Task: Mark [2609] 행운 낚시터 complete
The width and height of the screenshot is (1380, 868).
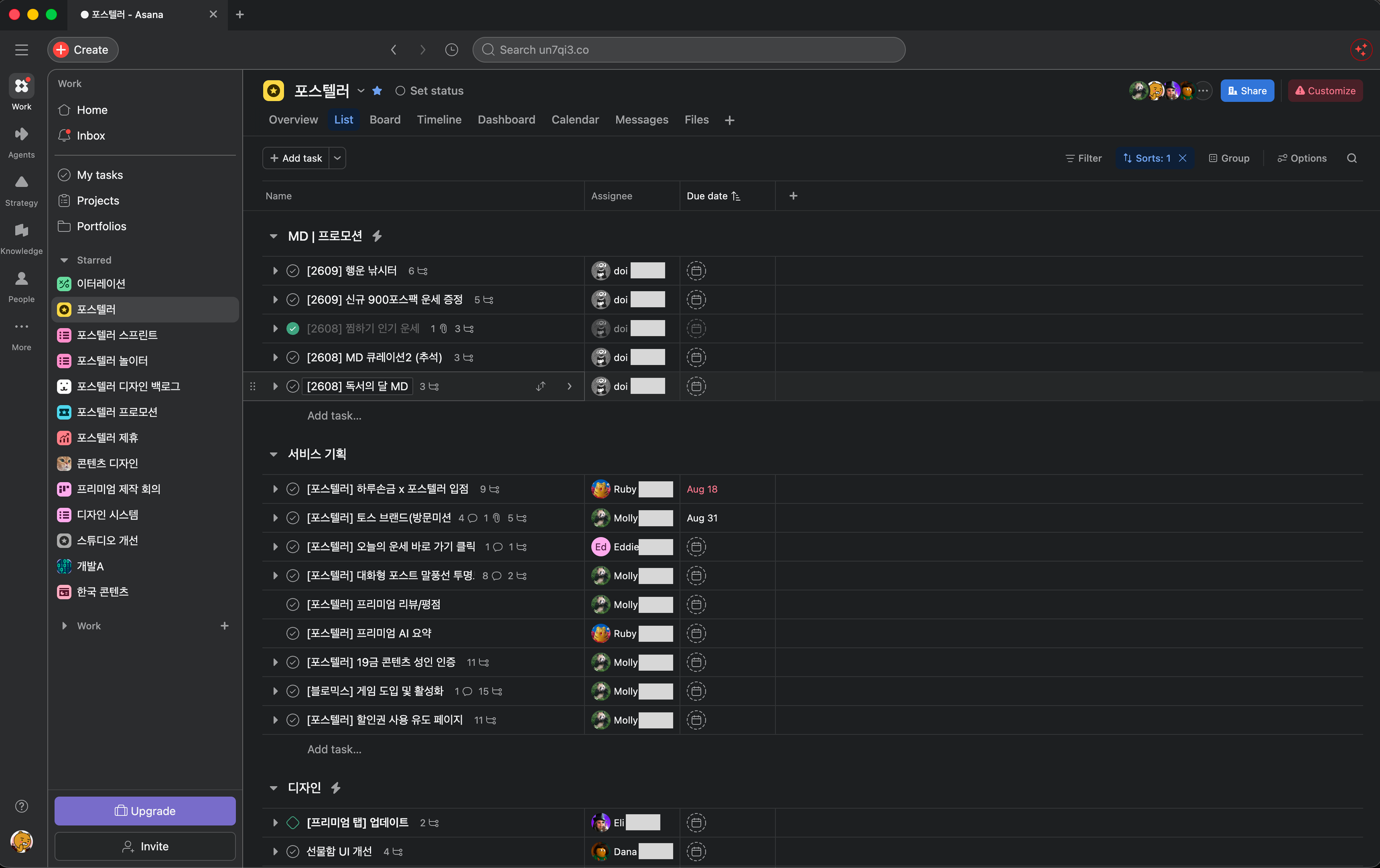Action: pos(292,271)
